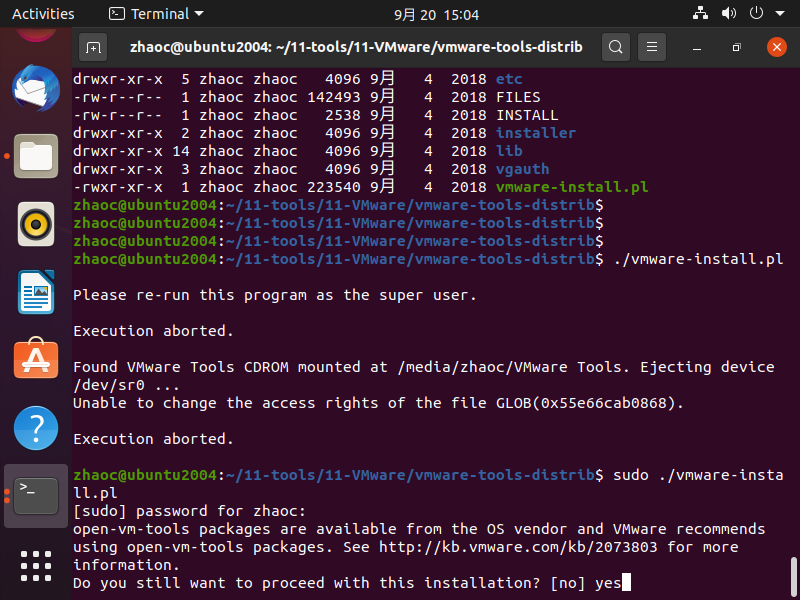Open the partially hidden Firefox dock icon
The image size is (800, 600).
coord(36,35)
